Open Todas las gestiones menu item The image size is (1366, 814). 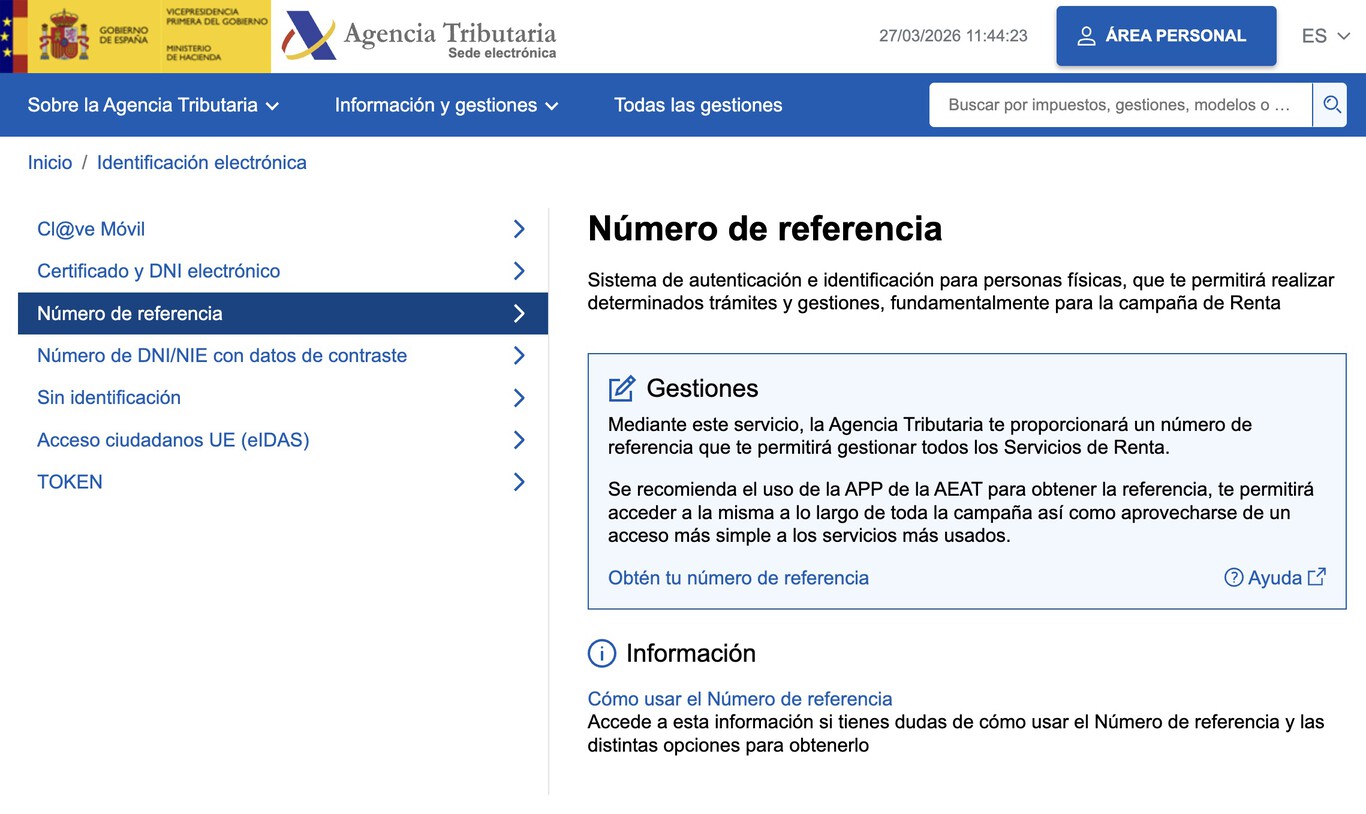(698, 105)
